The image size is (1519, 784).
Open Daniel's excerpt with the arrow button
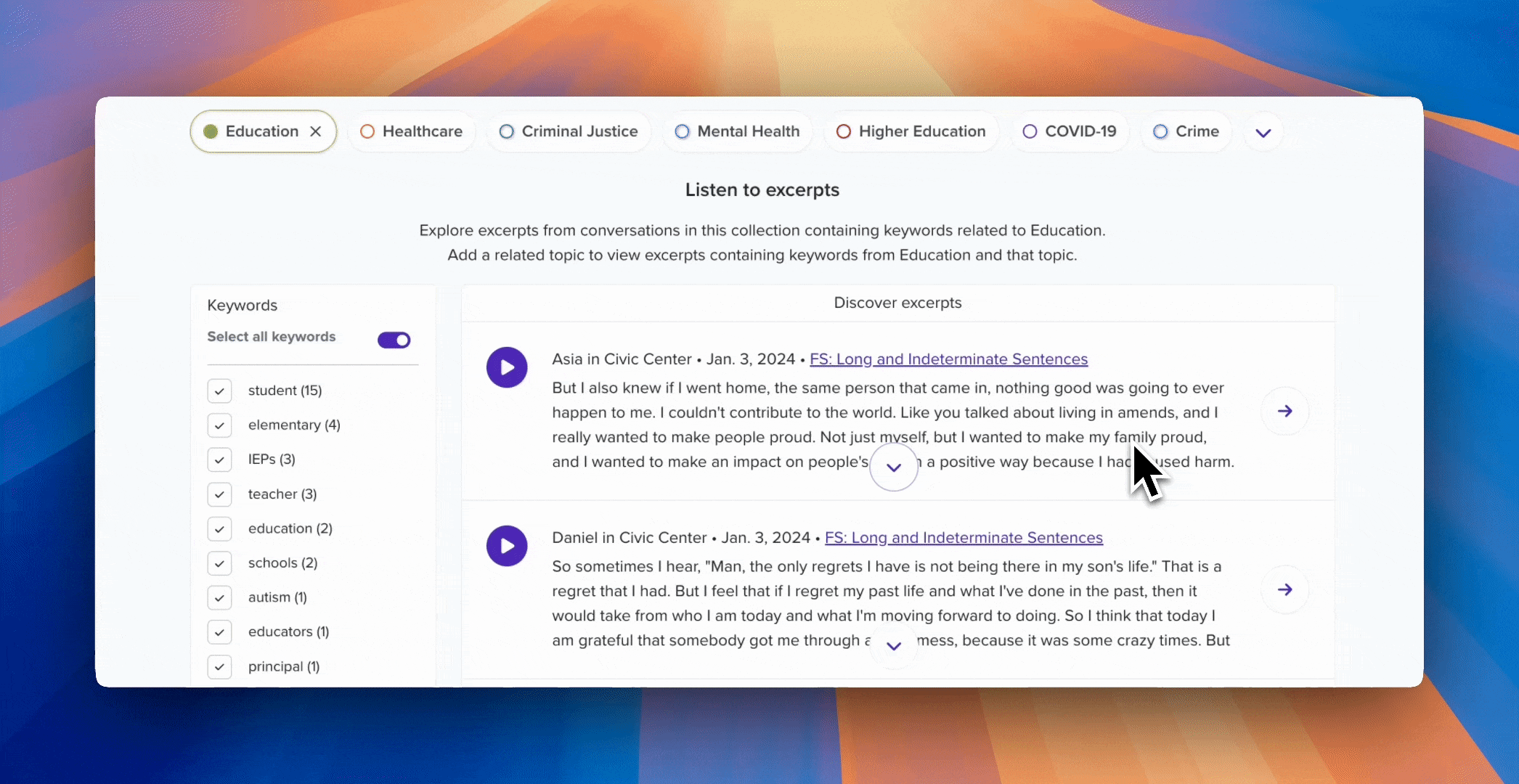tap(1285, 589)
